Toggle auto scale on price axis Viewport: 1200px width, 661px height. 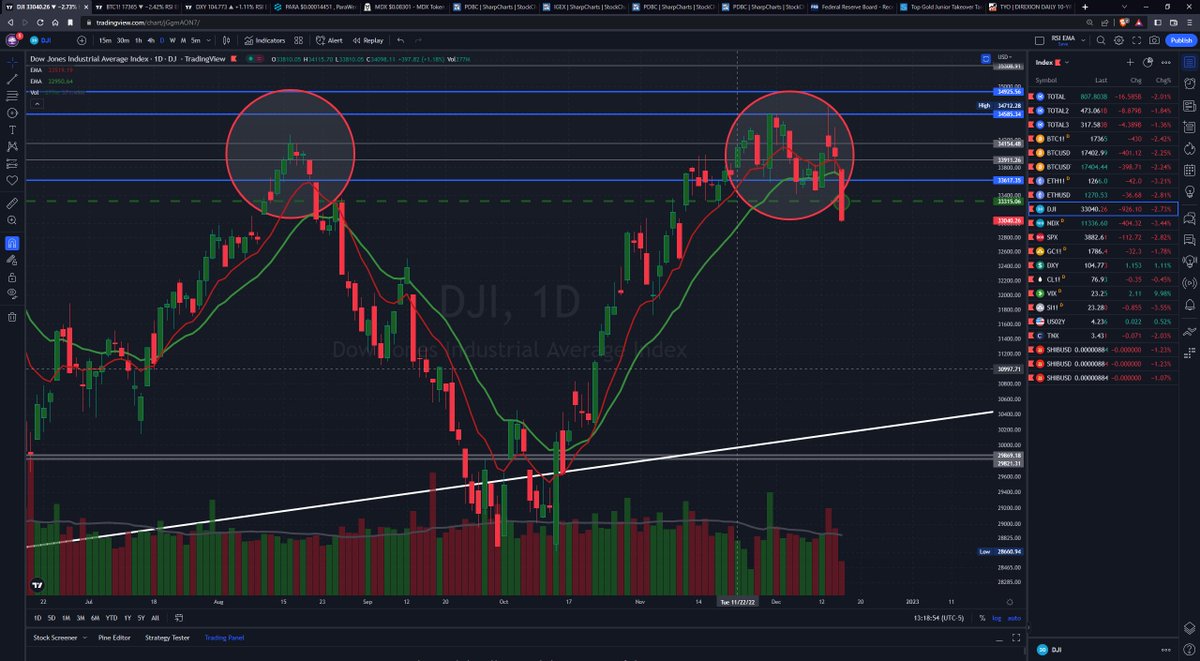1015,618
